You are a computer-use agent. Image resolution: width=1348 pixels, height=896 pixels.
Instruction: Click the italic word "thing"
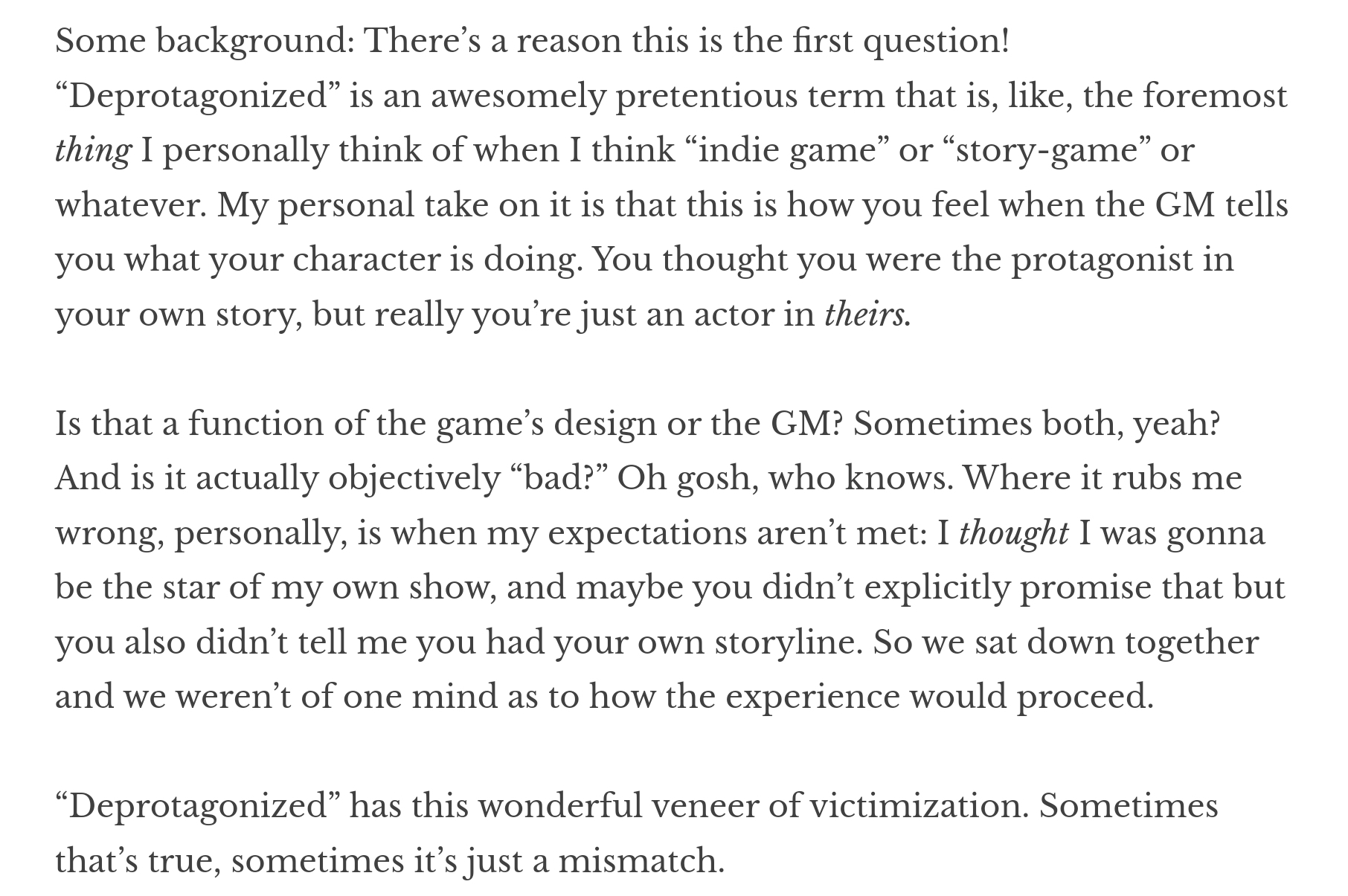pyautogui.click(x=93, y=151)
